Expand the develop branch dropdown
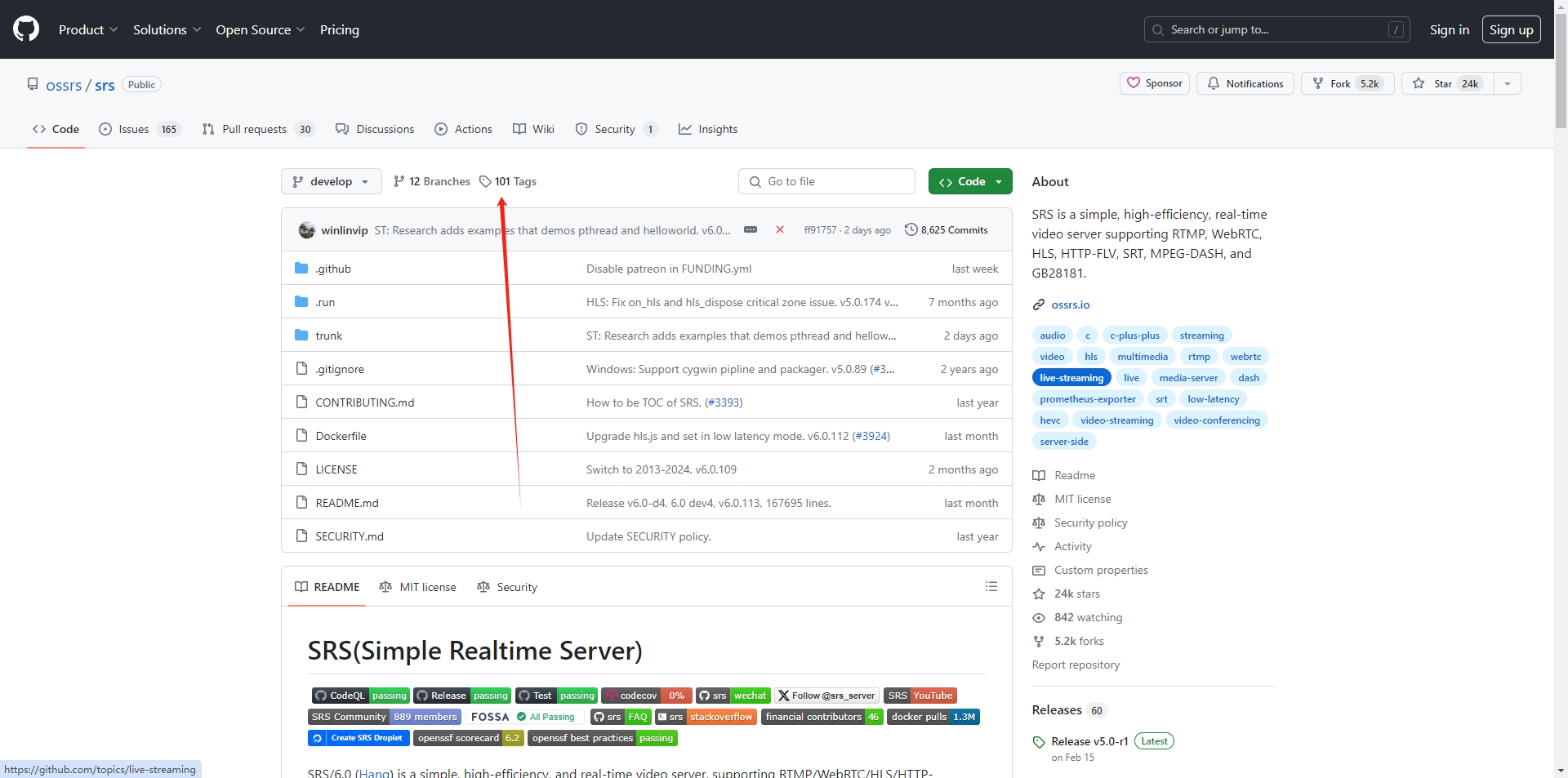 [332, 181]
